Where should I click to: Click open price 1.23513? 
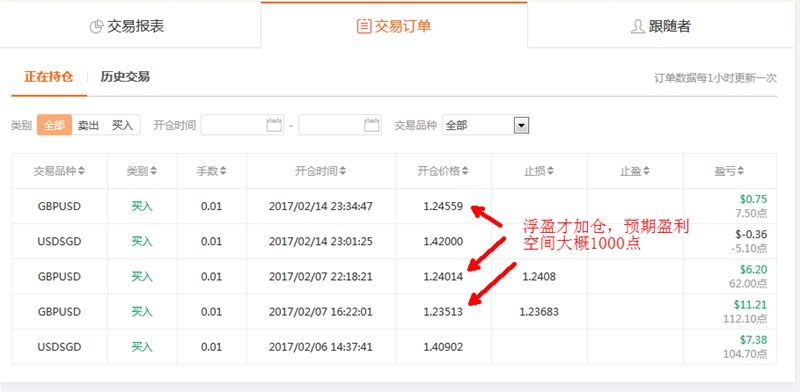[x=443, y=312]
